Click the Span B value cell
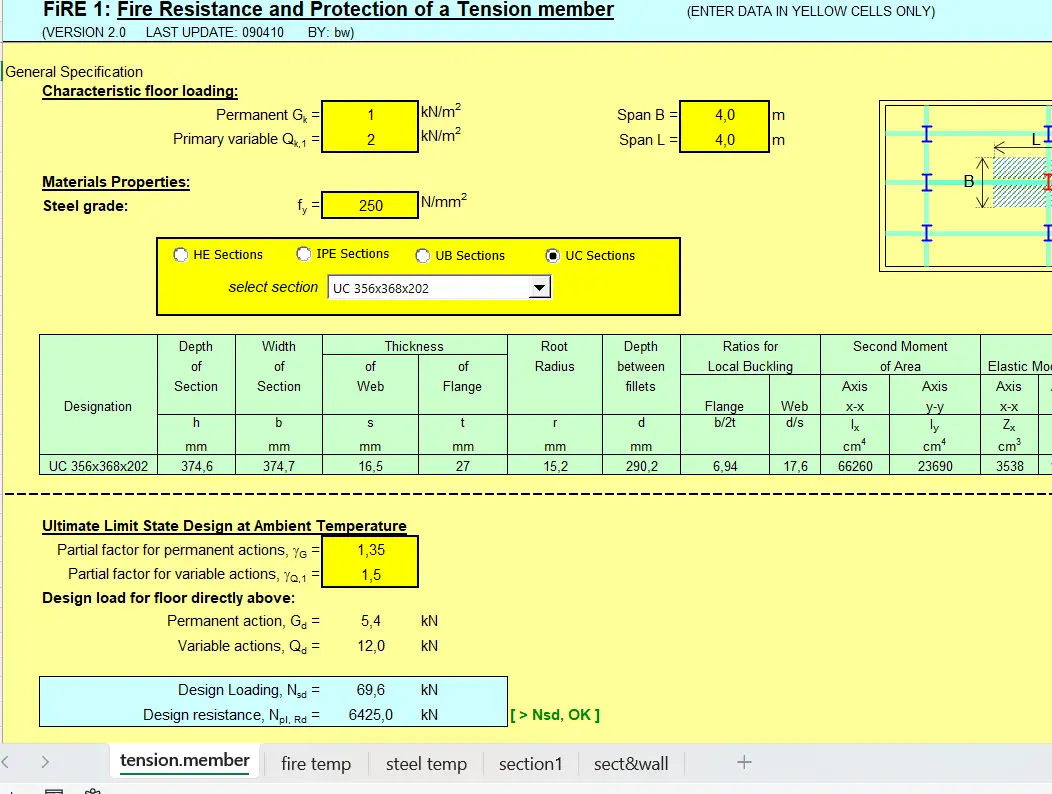This screenshot has width=1052, height=794. [724, 115]
